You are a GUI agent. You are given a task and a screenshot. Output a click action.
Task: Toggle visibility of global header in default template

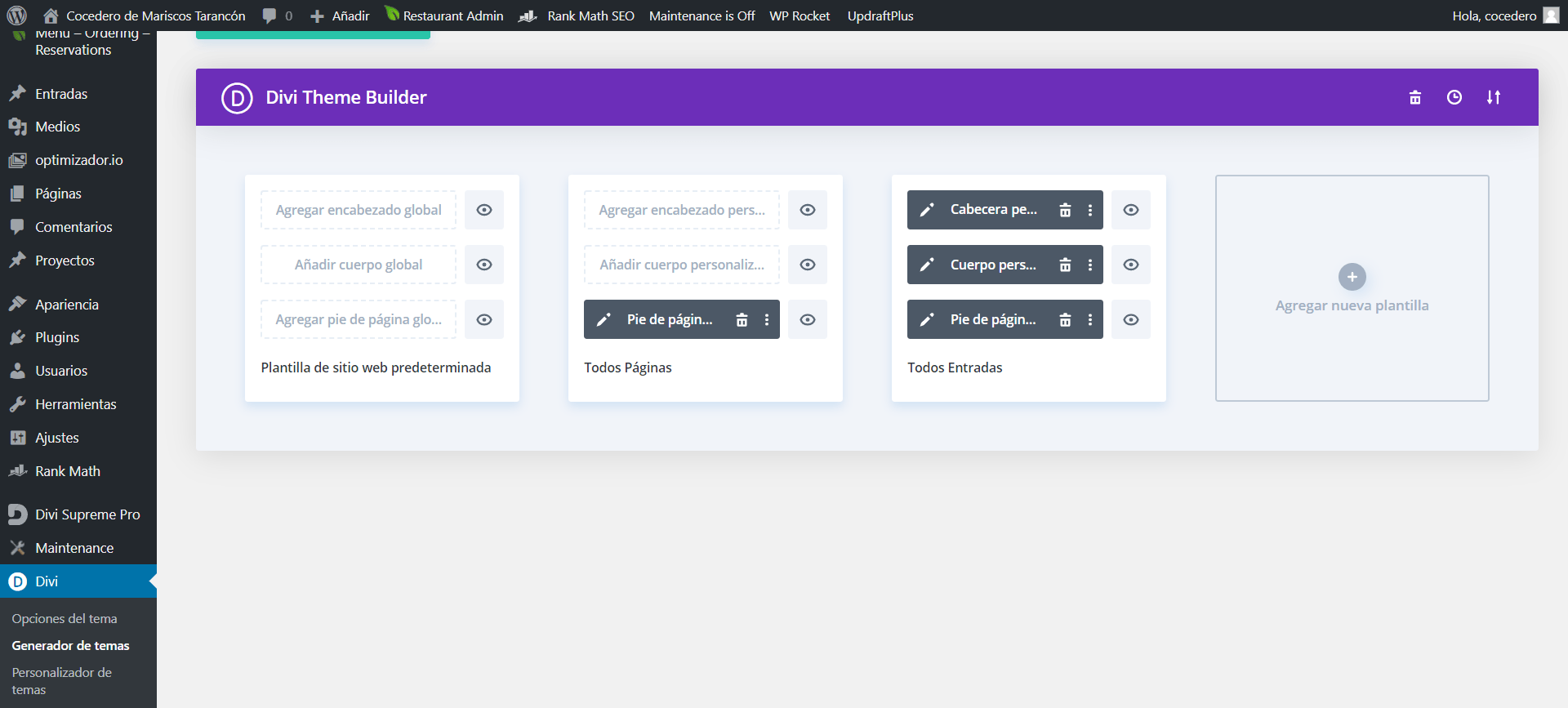[484, 210]
